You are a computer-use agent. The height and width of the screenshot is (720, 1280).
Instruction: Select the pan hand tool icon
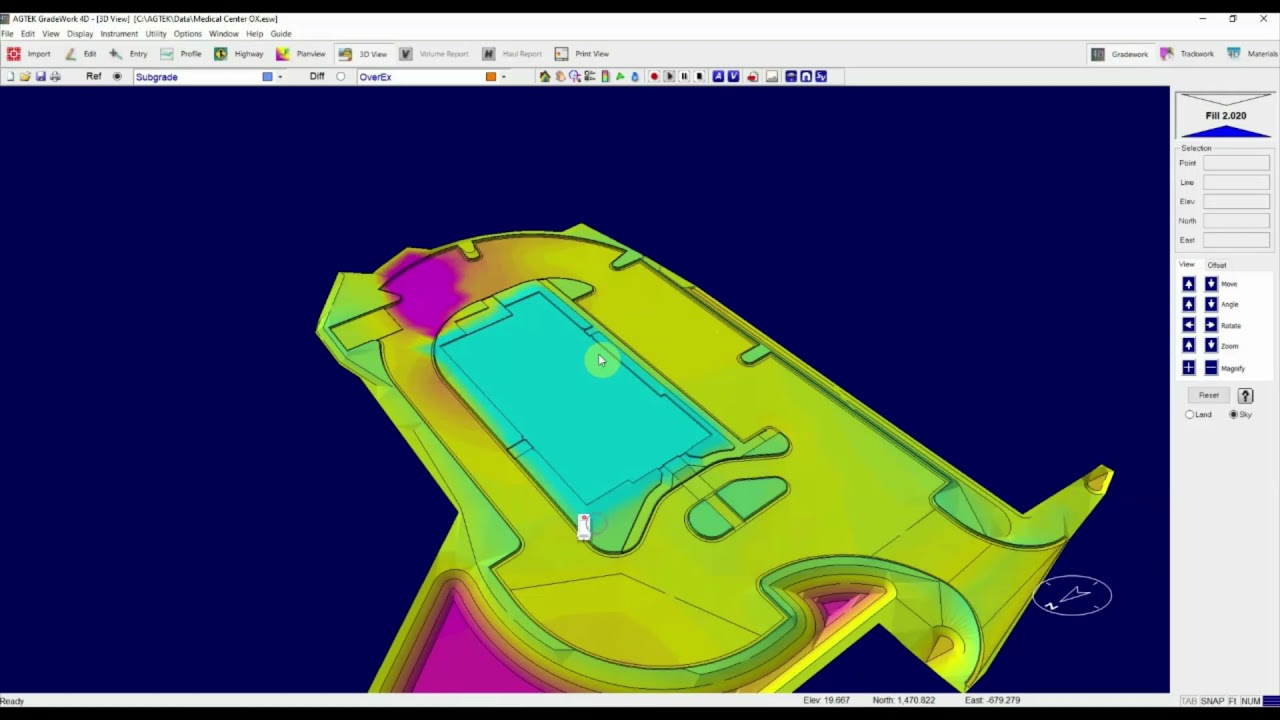pyautogui.click(x=560, y=77)
